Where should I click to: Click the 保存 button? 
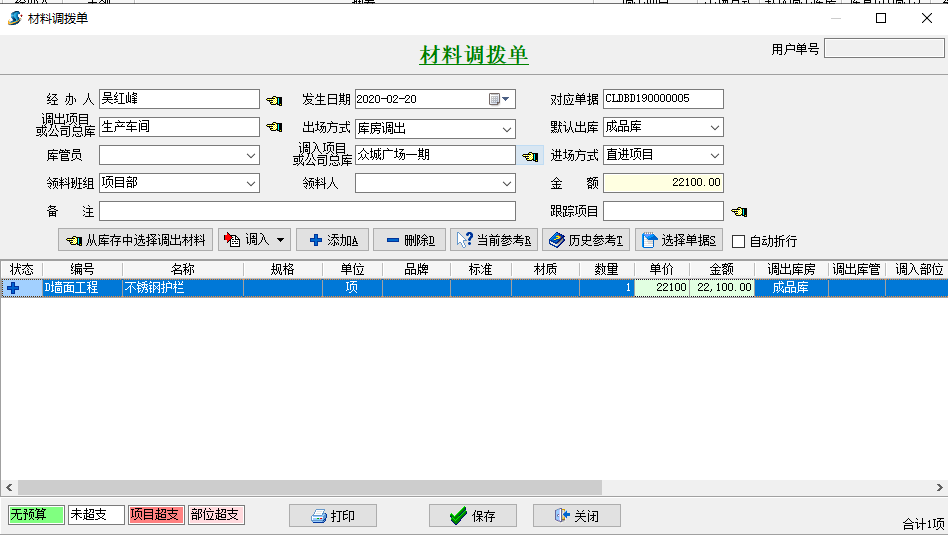click(x=472, y=516)
